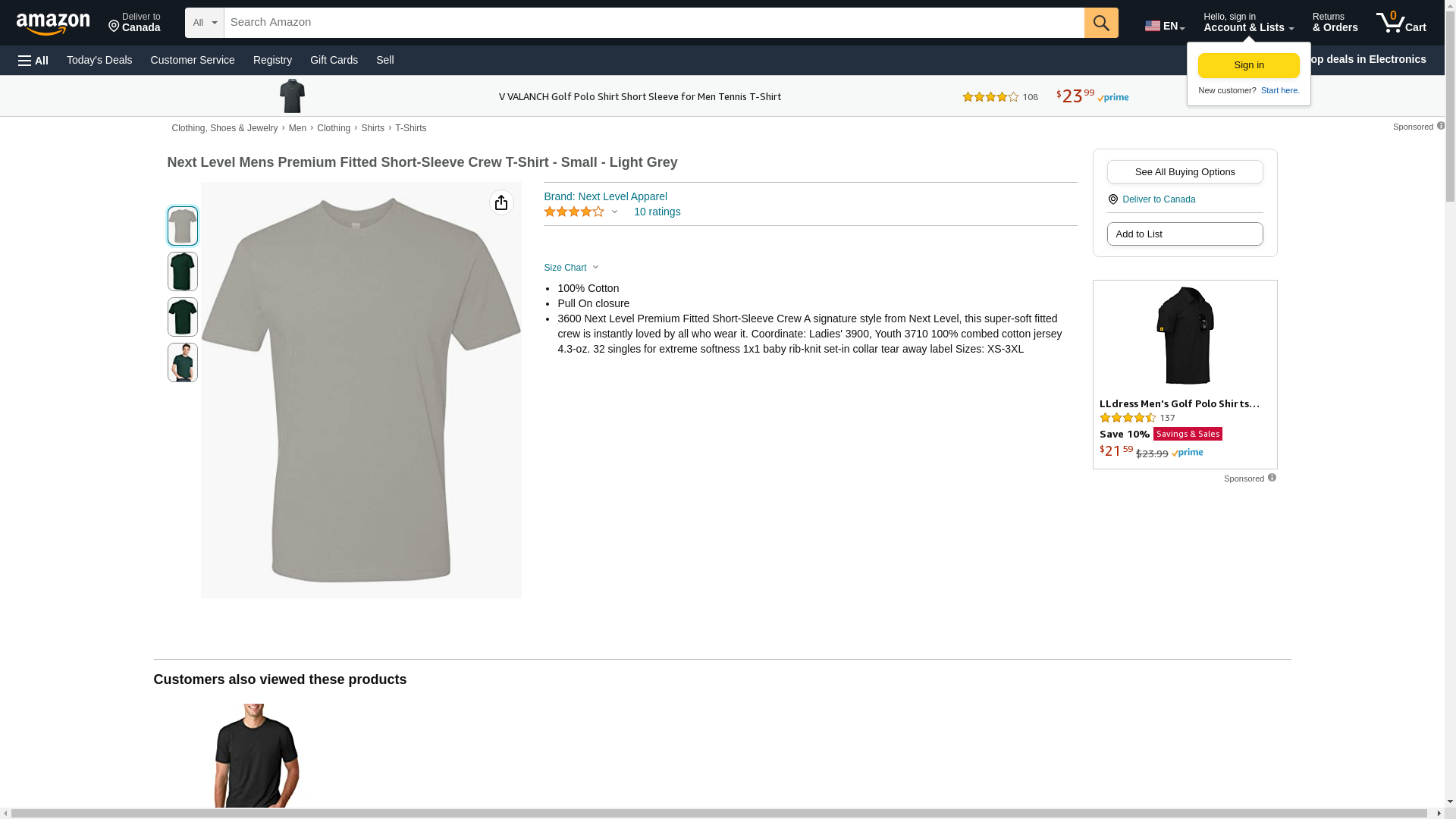
Task: Open the search category All dropdown
Action: [x=204, y=23]
